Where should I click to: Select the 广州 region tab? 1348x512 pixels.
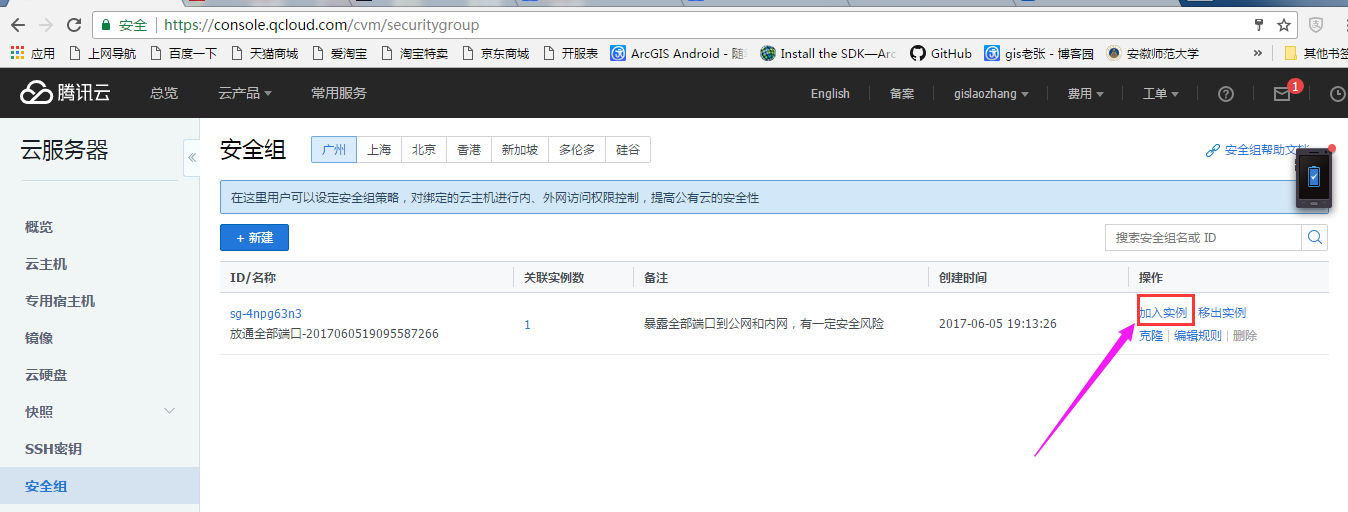(x=334, y=150)
